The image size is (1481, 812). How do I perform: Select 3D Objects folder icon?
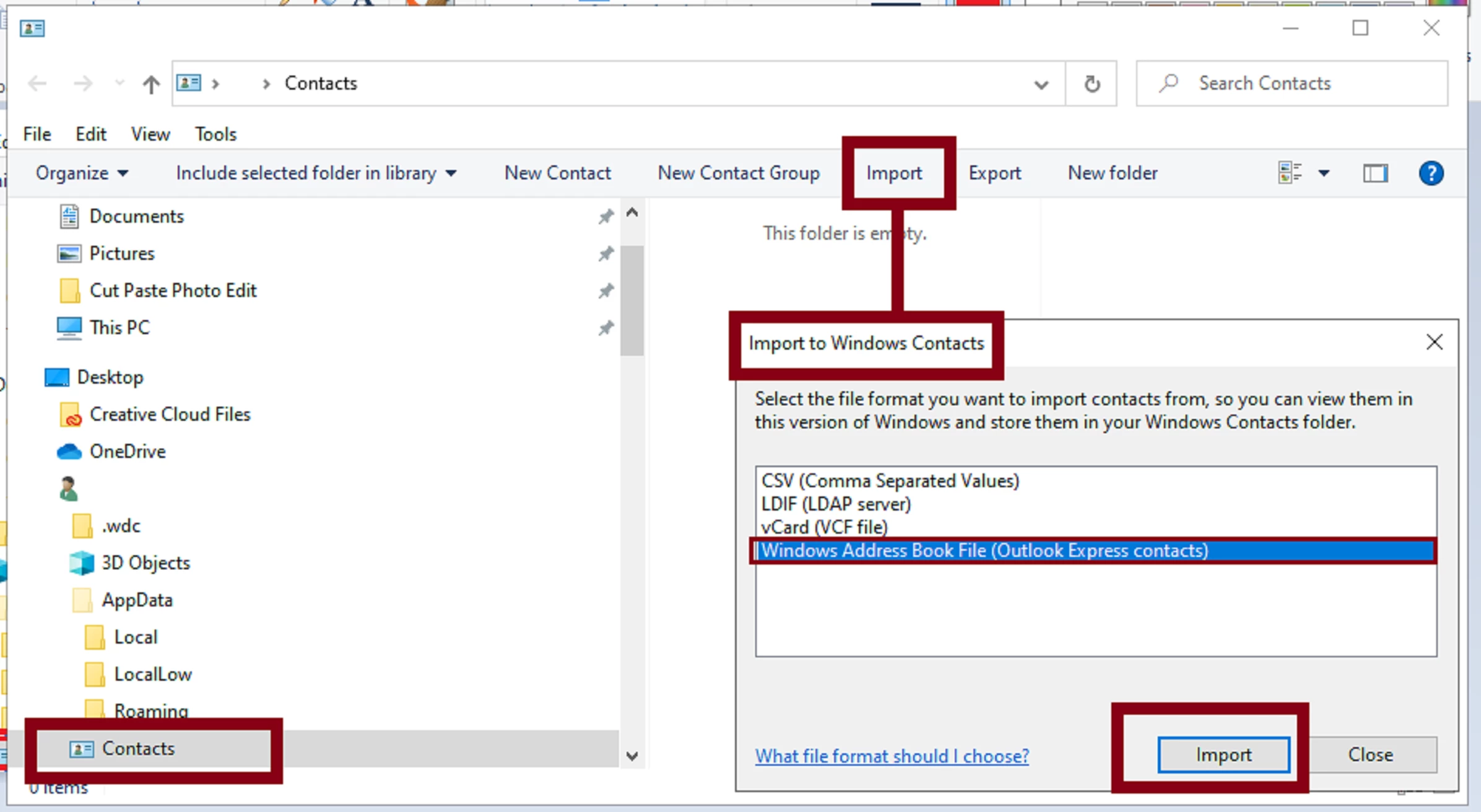click(82, 563)
